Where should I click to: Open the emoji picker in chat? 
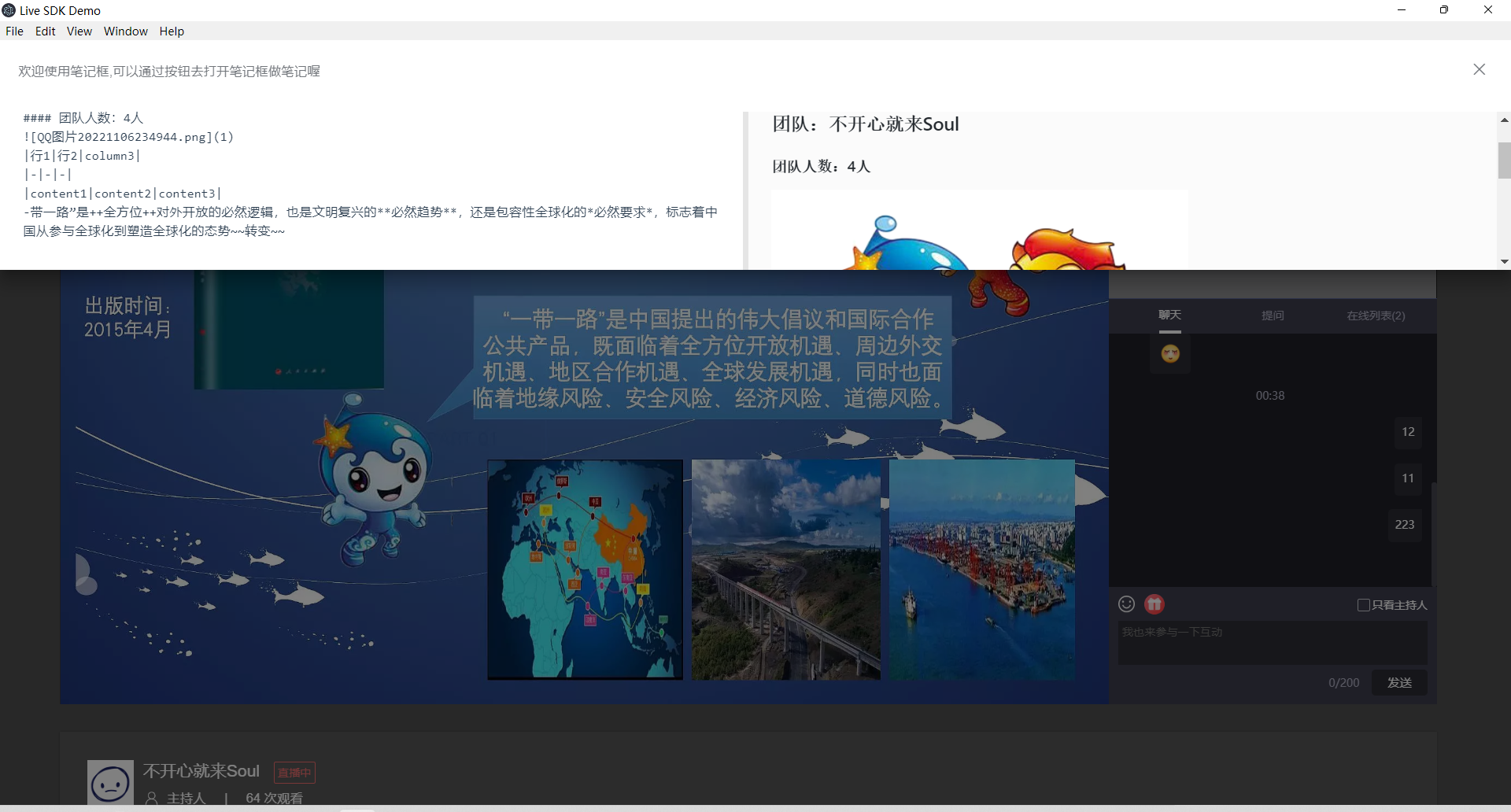point(1126,604)
